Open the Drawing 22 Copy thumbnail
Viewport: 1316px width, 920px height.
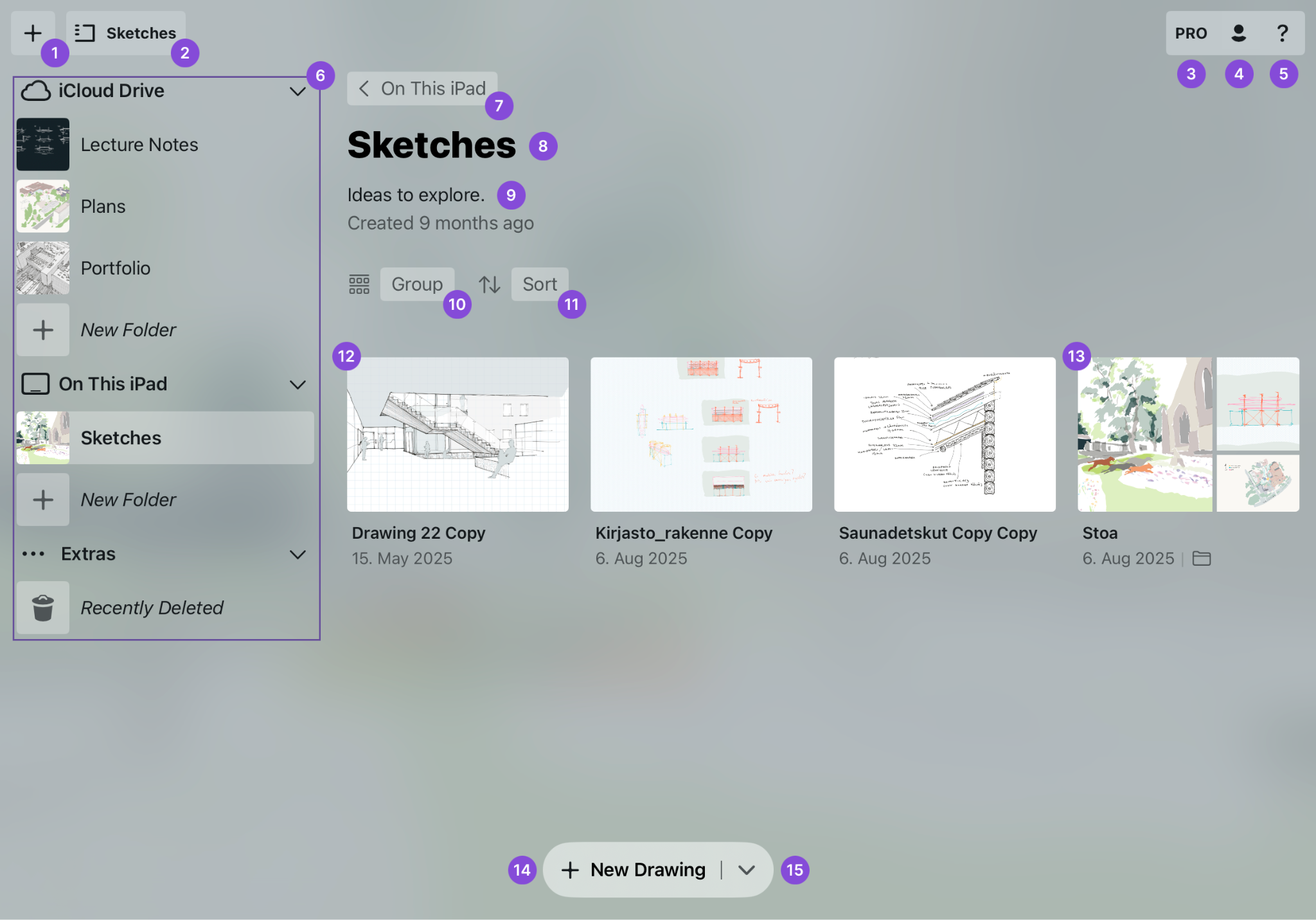[458, 435]
